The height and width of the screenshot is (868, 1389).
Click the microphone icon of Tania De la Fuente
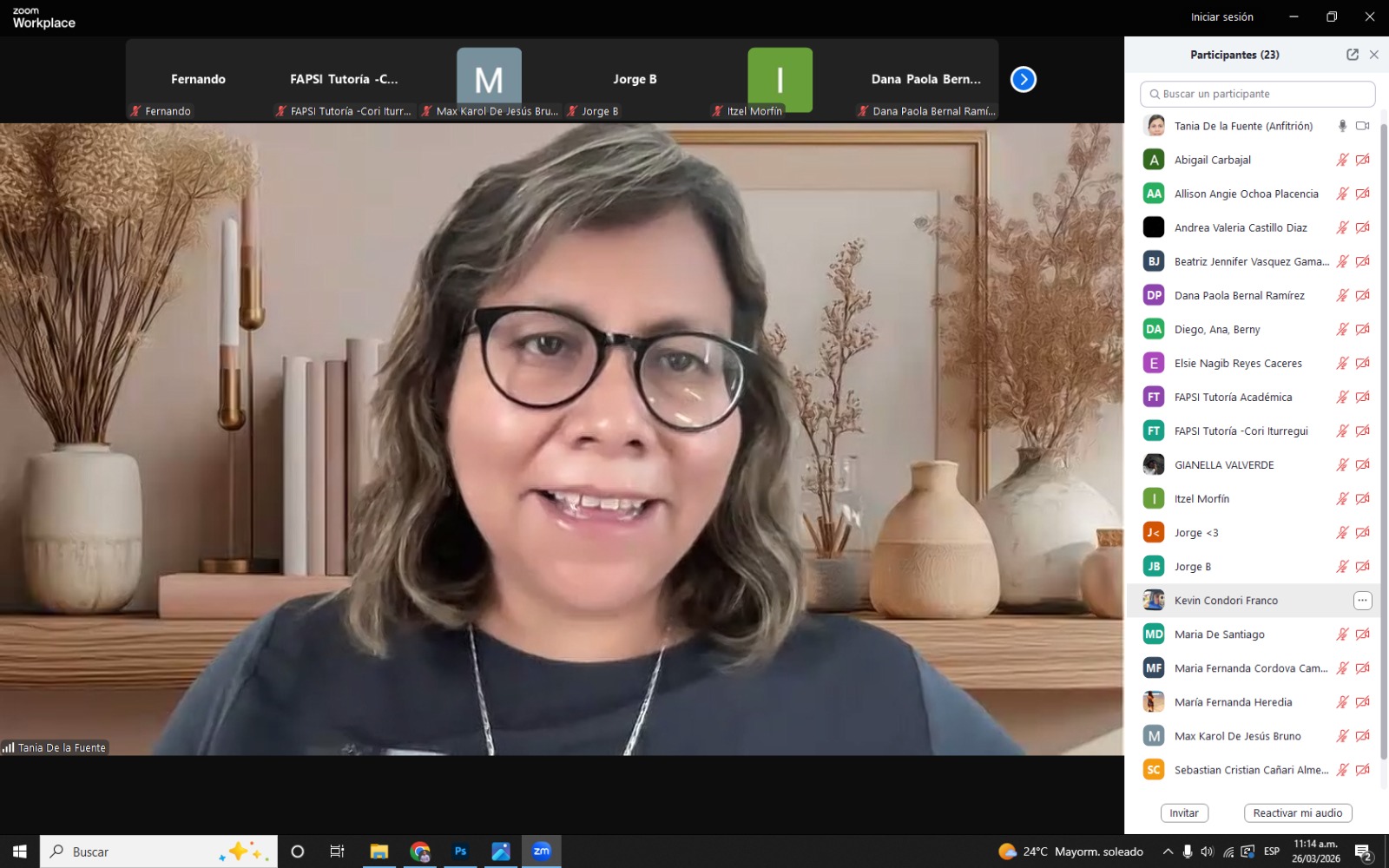[1342, 126]
